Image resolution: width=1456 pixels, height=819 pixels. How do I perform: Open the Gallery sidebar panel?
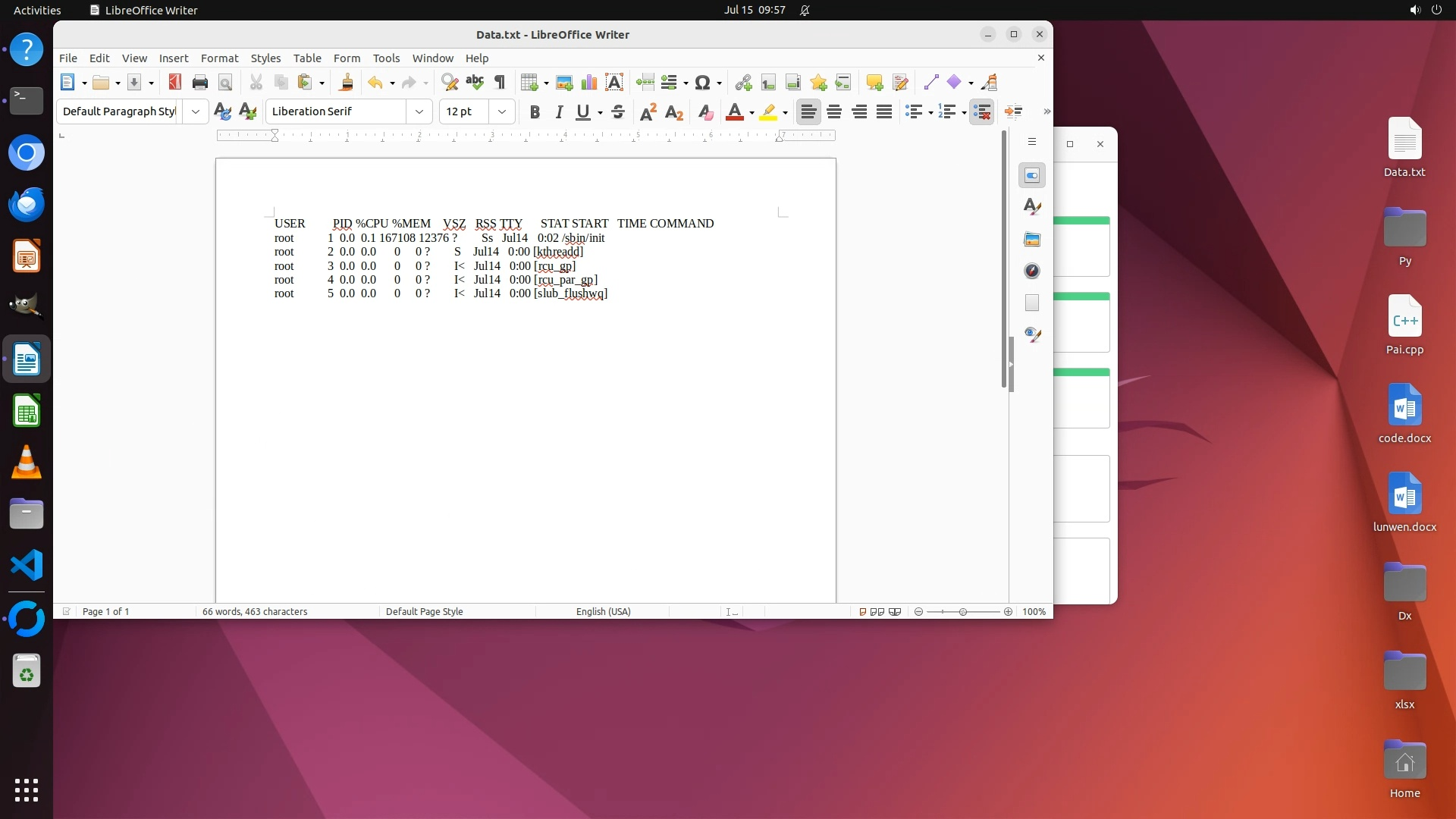1032,240
